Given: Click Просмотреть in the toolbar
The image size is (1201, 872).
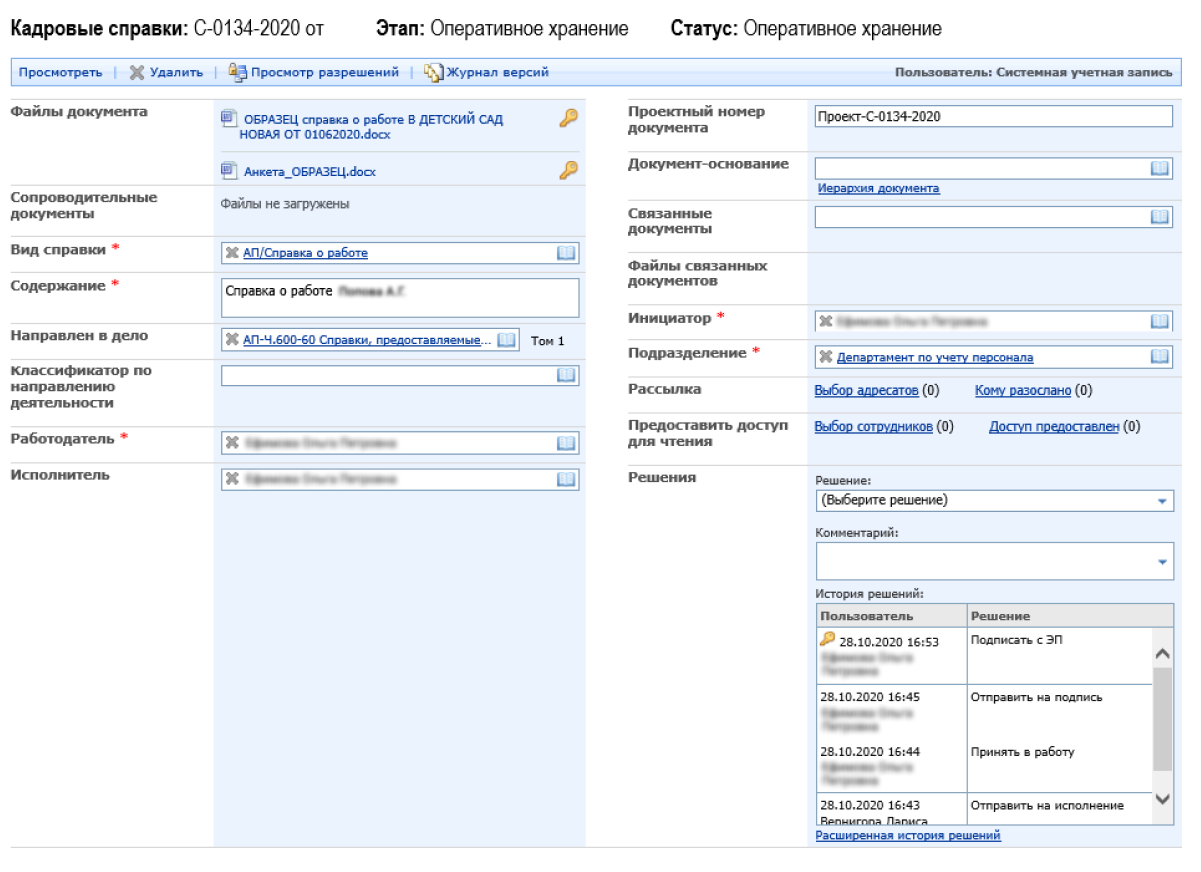Looking at the screenshot, I should pos(60,72).
